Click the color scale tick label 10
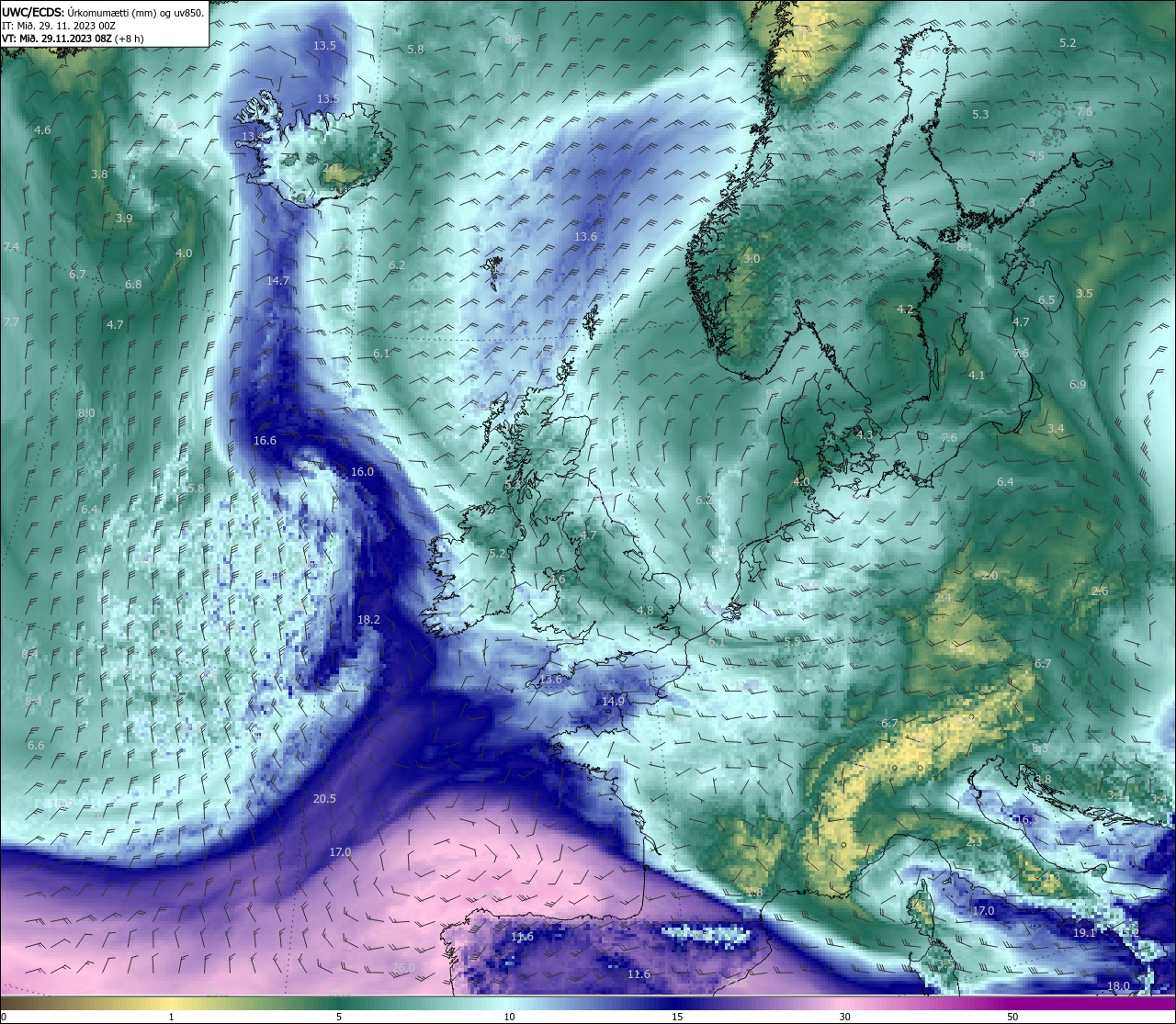The width and height of the screenshot is (1176, 1024). tap(509, 1017)
